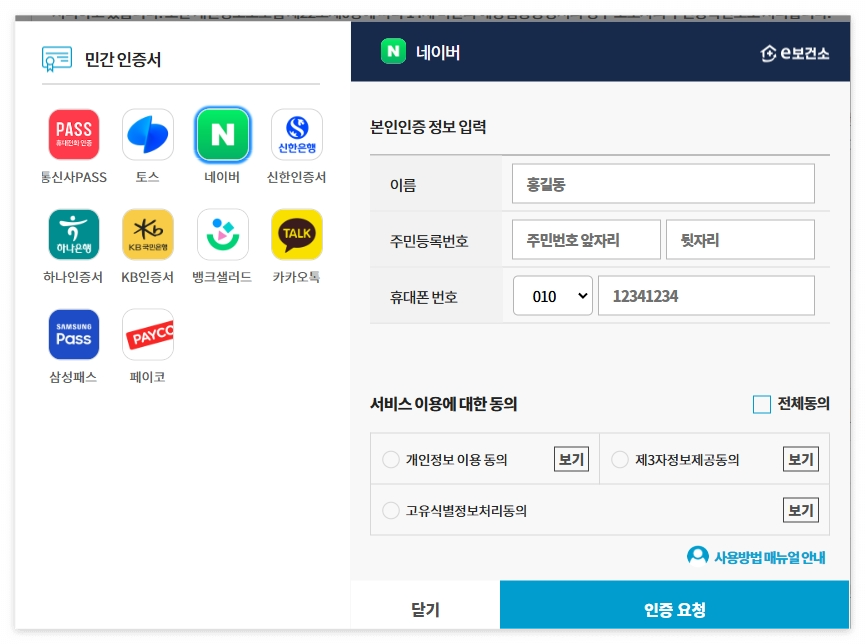The width and height of the screenshot is (866, 644).
Task: Choose the KB인증서 icon
Action: coord(147,234)
